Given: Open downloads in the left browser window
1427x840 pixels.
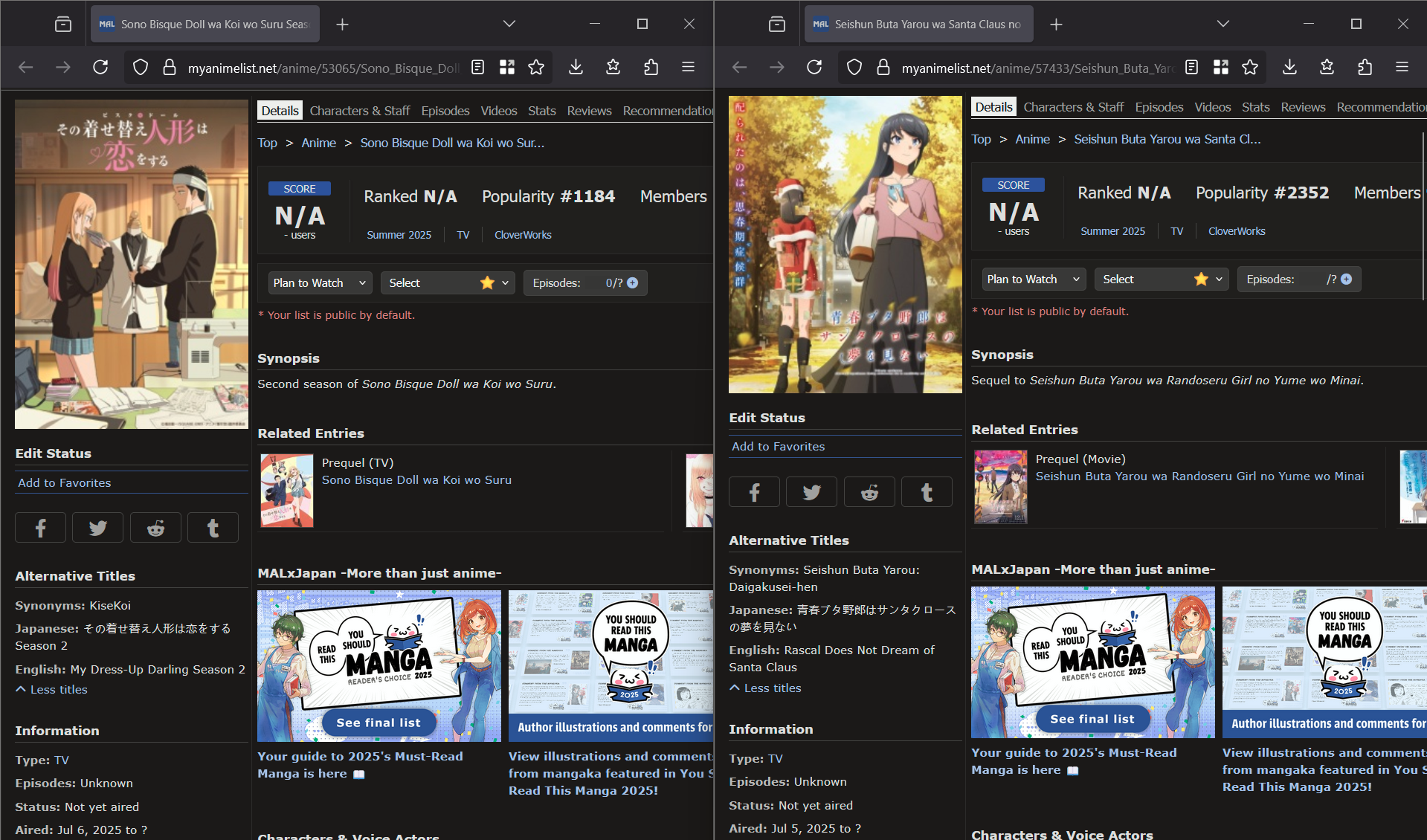Looking at the screenshot, I should [x=576, y=68].
